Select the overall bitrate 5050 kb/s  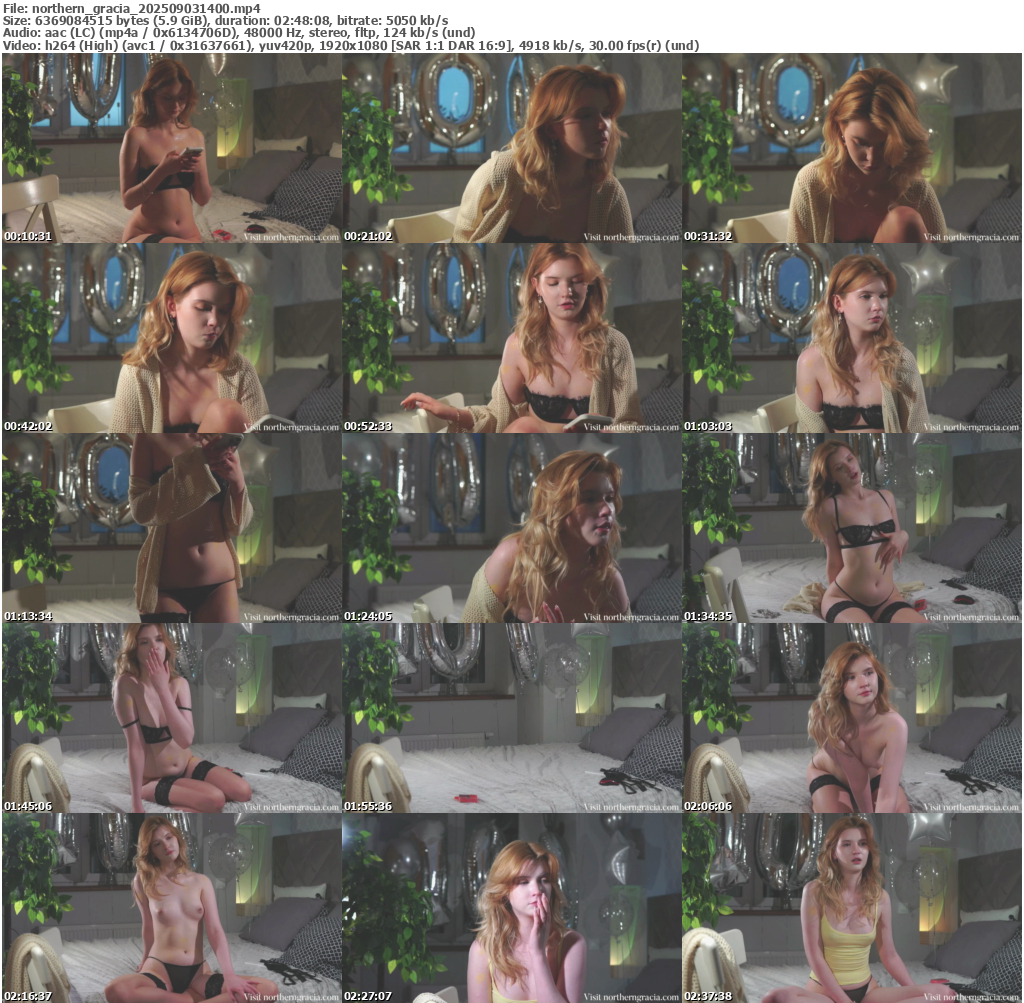point(416,21)
